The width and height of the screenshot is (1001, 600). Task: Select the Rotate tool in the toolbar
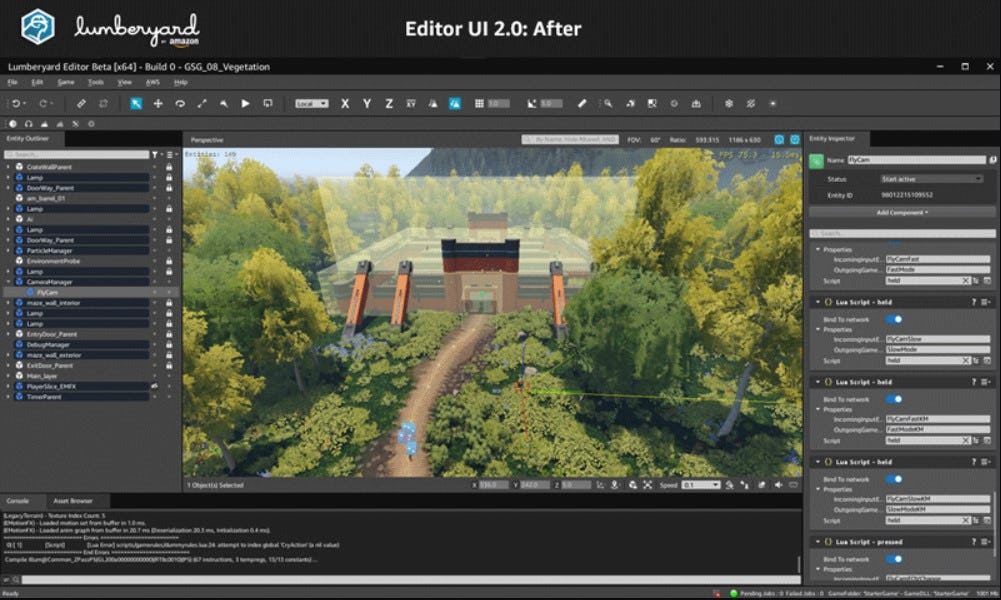click(x=181, y=102)
